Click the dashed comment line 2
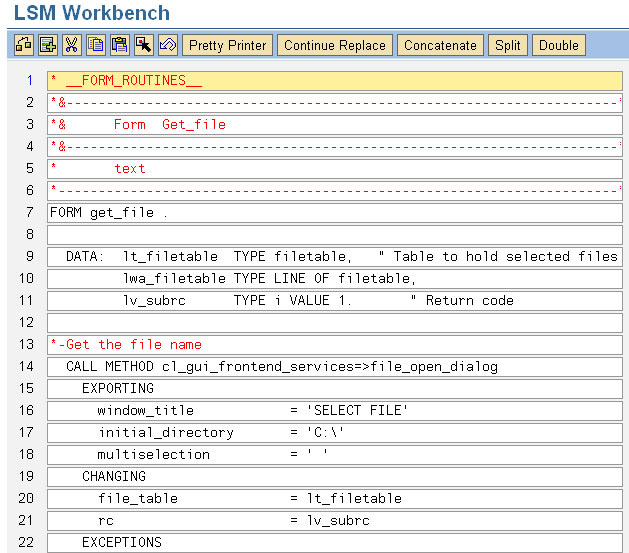Viewport: 629px width, 553px height. (x=335, y=103)
